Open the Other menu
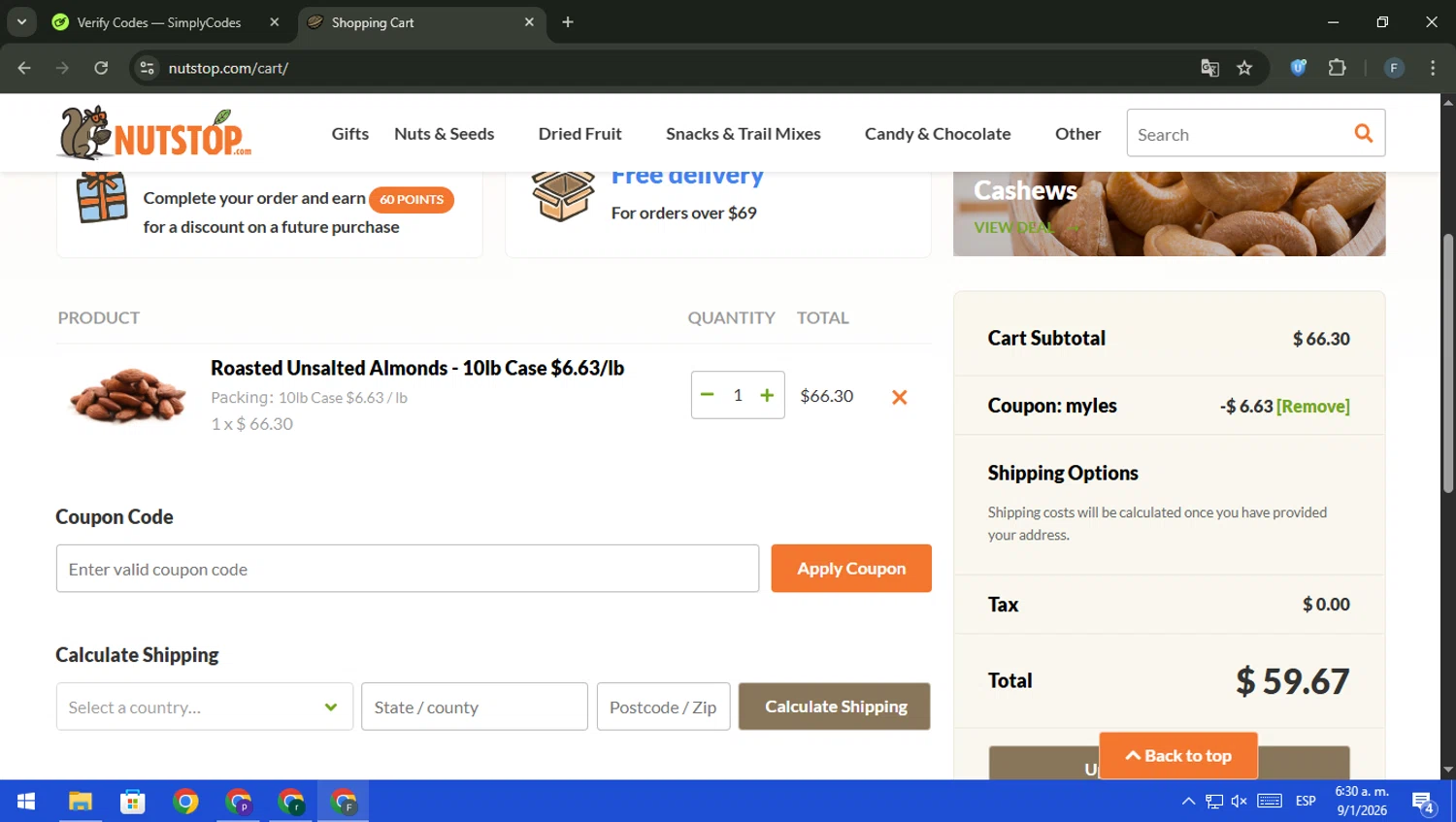The width and height of the screenshot is (1456, 822). (1077, 134)
